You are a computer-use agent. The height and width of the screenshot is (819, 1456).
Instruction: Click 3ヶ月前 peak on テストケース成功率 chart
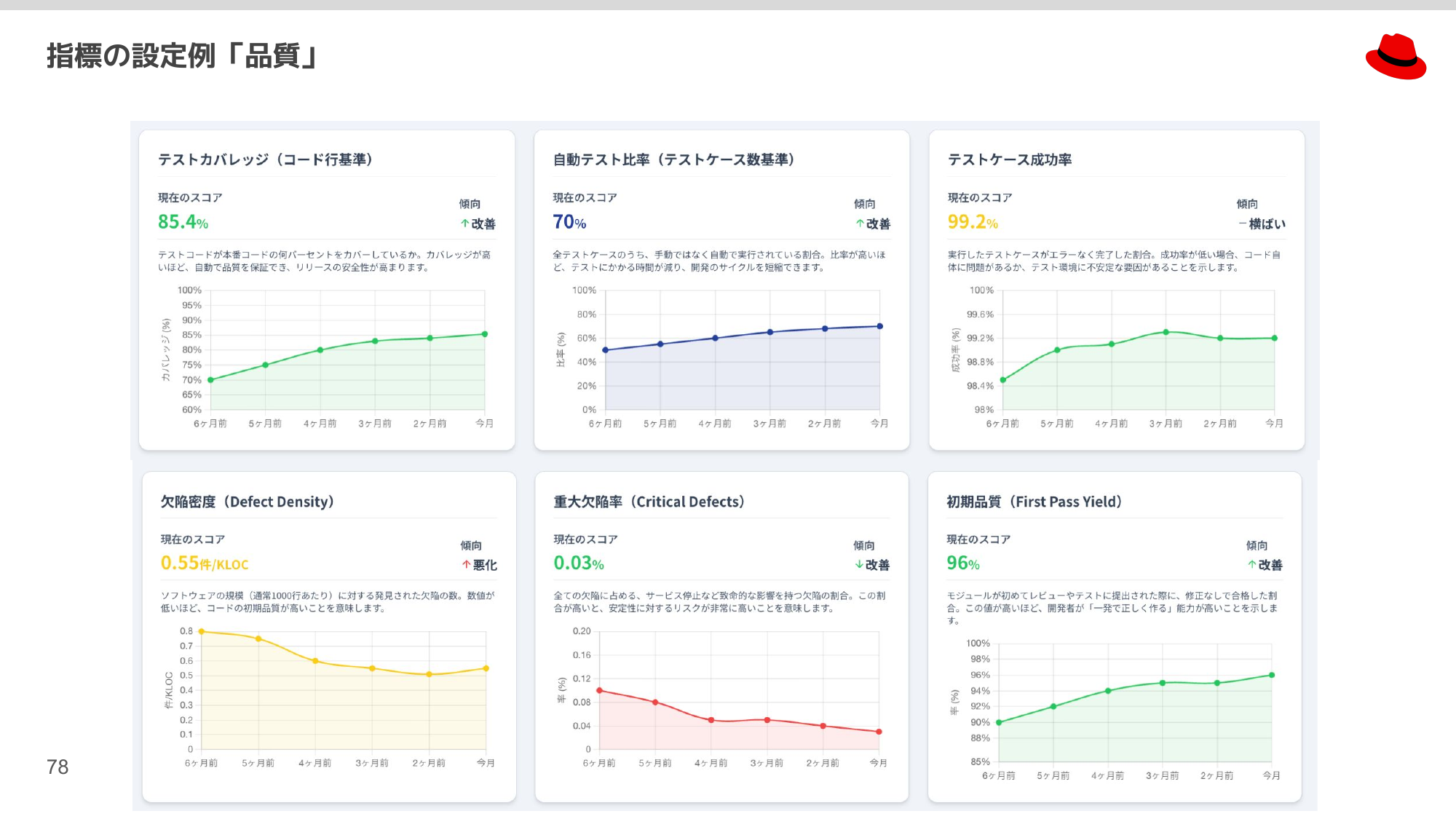pos(1166,332)
